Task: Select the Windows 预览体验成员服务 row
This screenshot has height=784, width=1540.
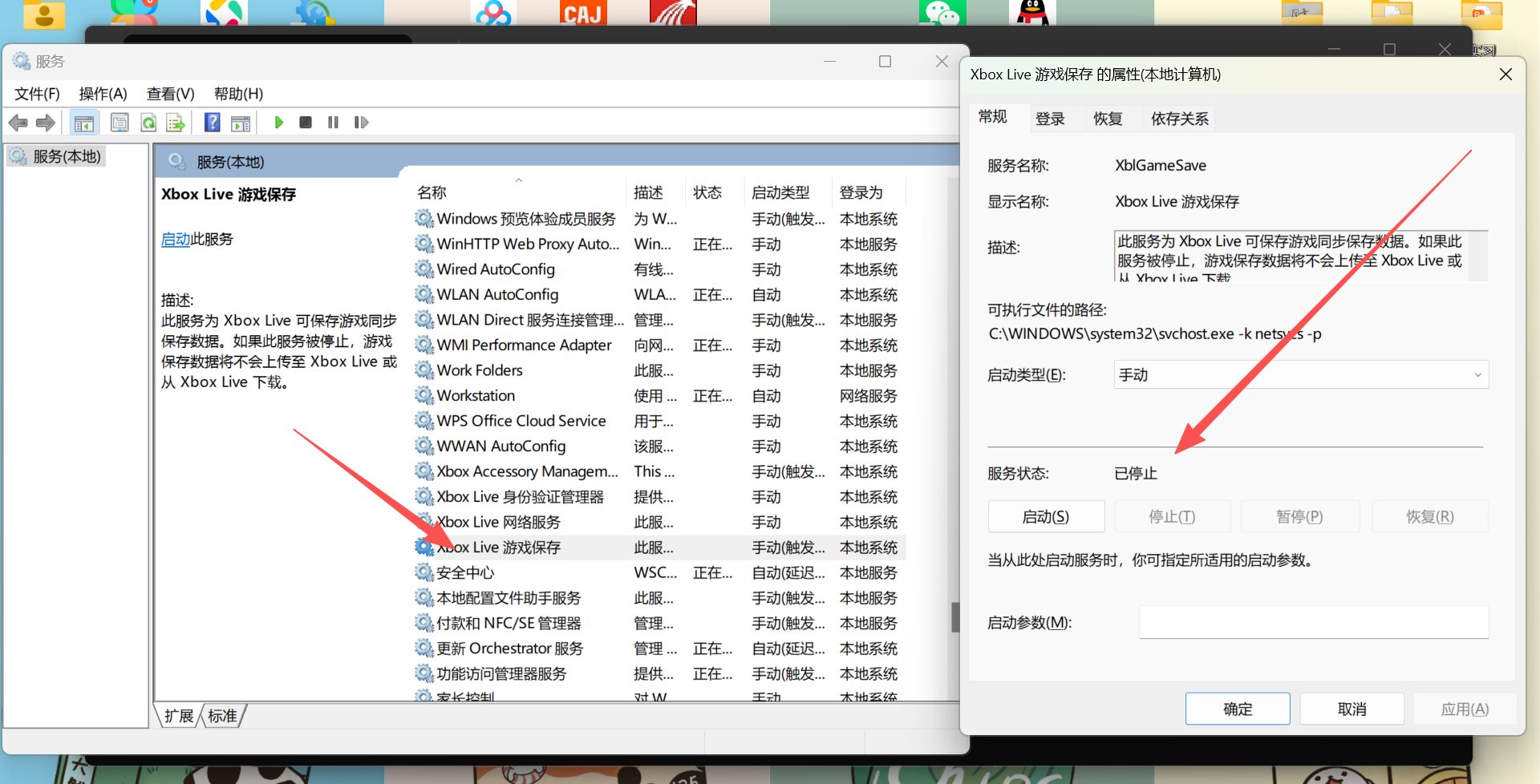Action: tap(659, 219)
